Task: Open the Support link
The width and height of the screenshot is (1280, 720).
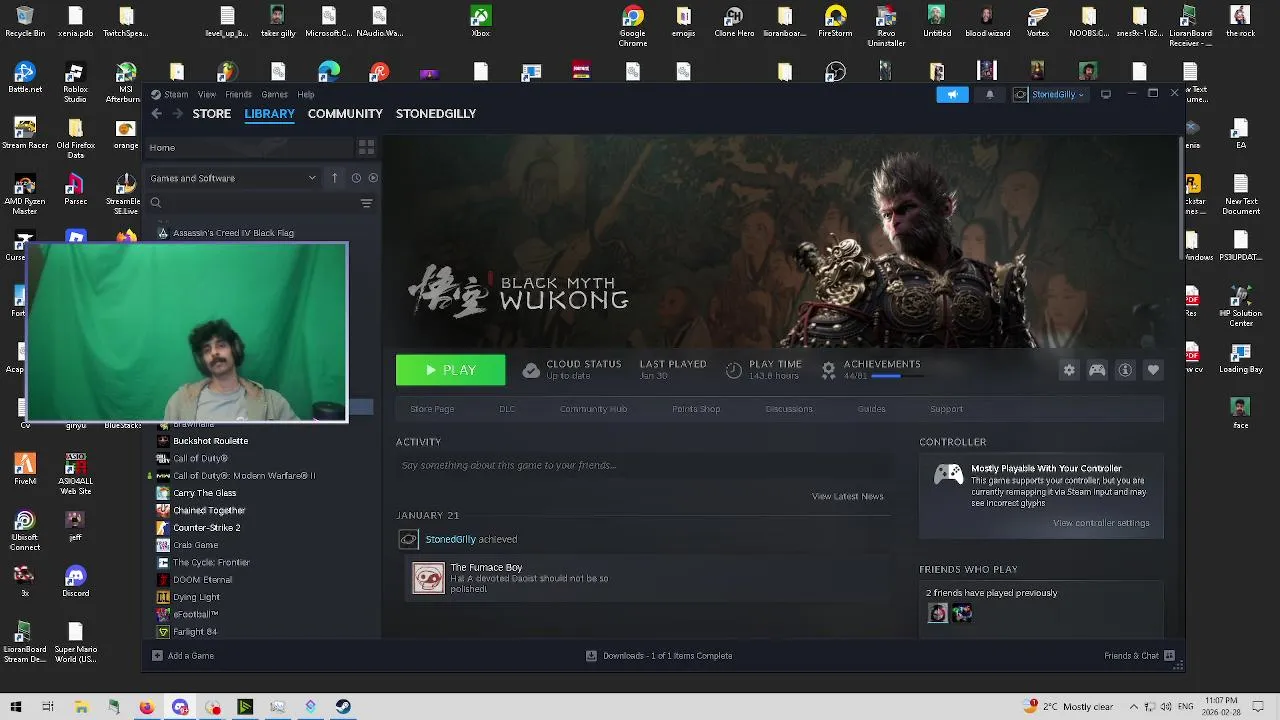Action: [x=946, y=409]
